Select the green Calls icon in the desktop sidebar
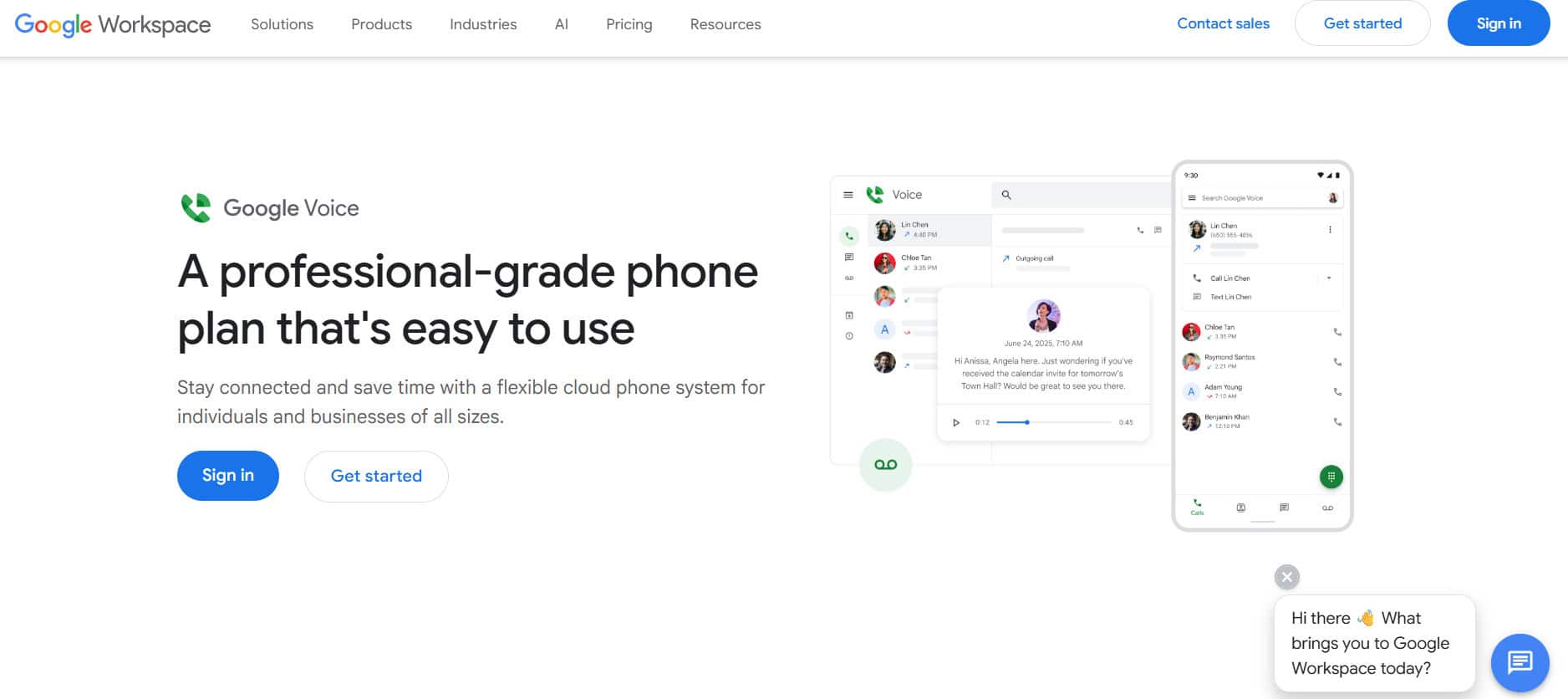The width and height of the screenshot is (1568, 699). coord(849,236)
